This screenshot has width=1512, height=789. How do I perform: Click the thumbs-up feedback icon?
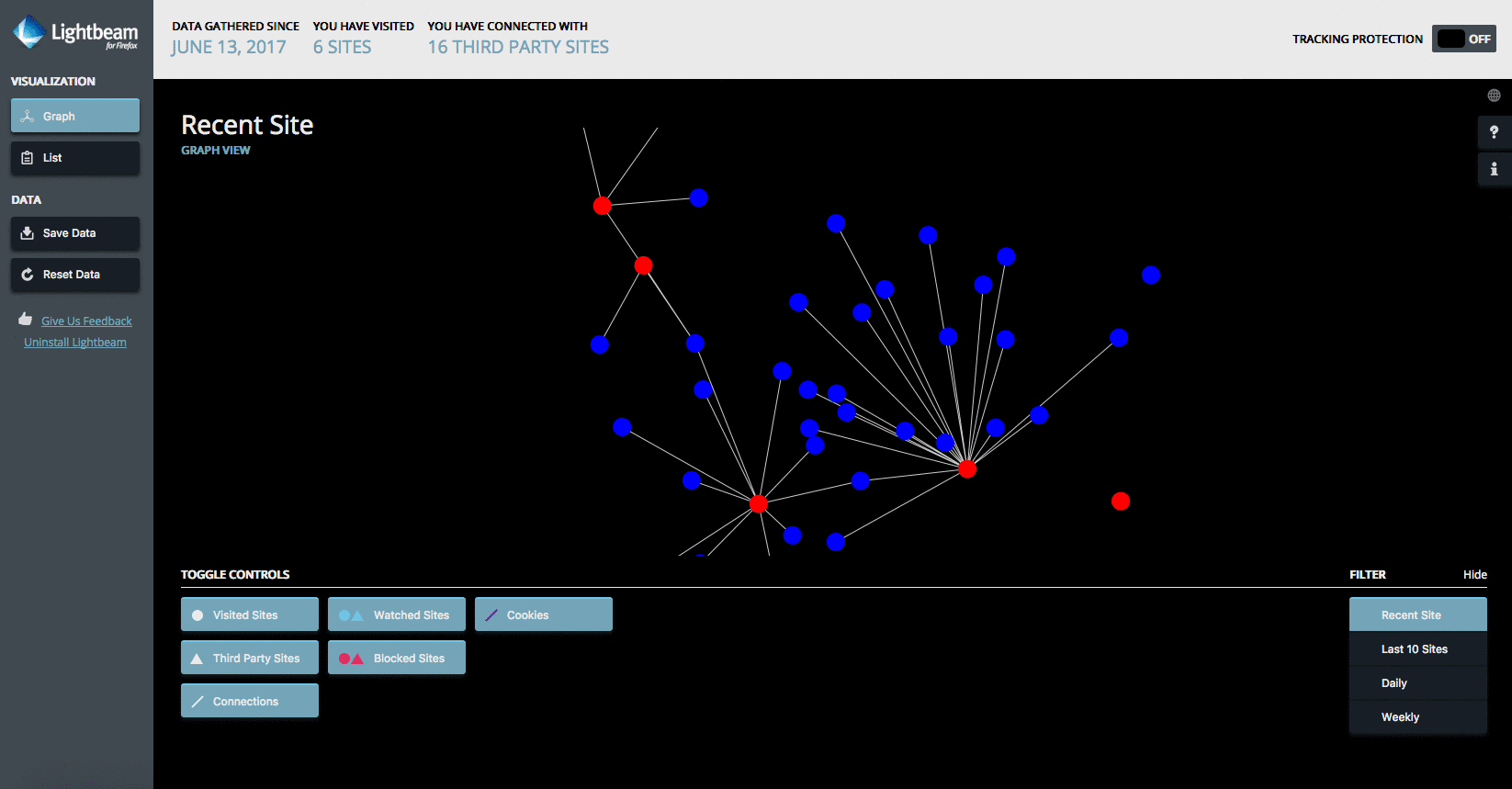coord(26,320)
